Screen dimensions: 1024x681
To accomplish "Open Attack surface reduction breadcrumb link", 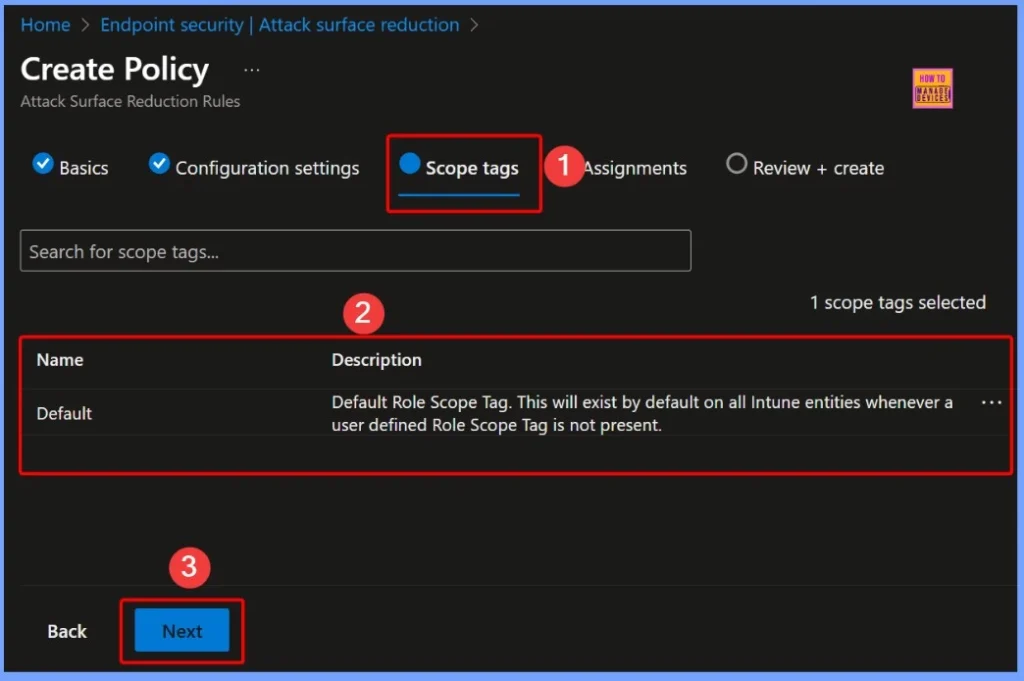I will [359, 25].
